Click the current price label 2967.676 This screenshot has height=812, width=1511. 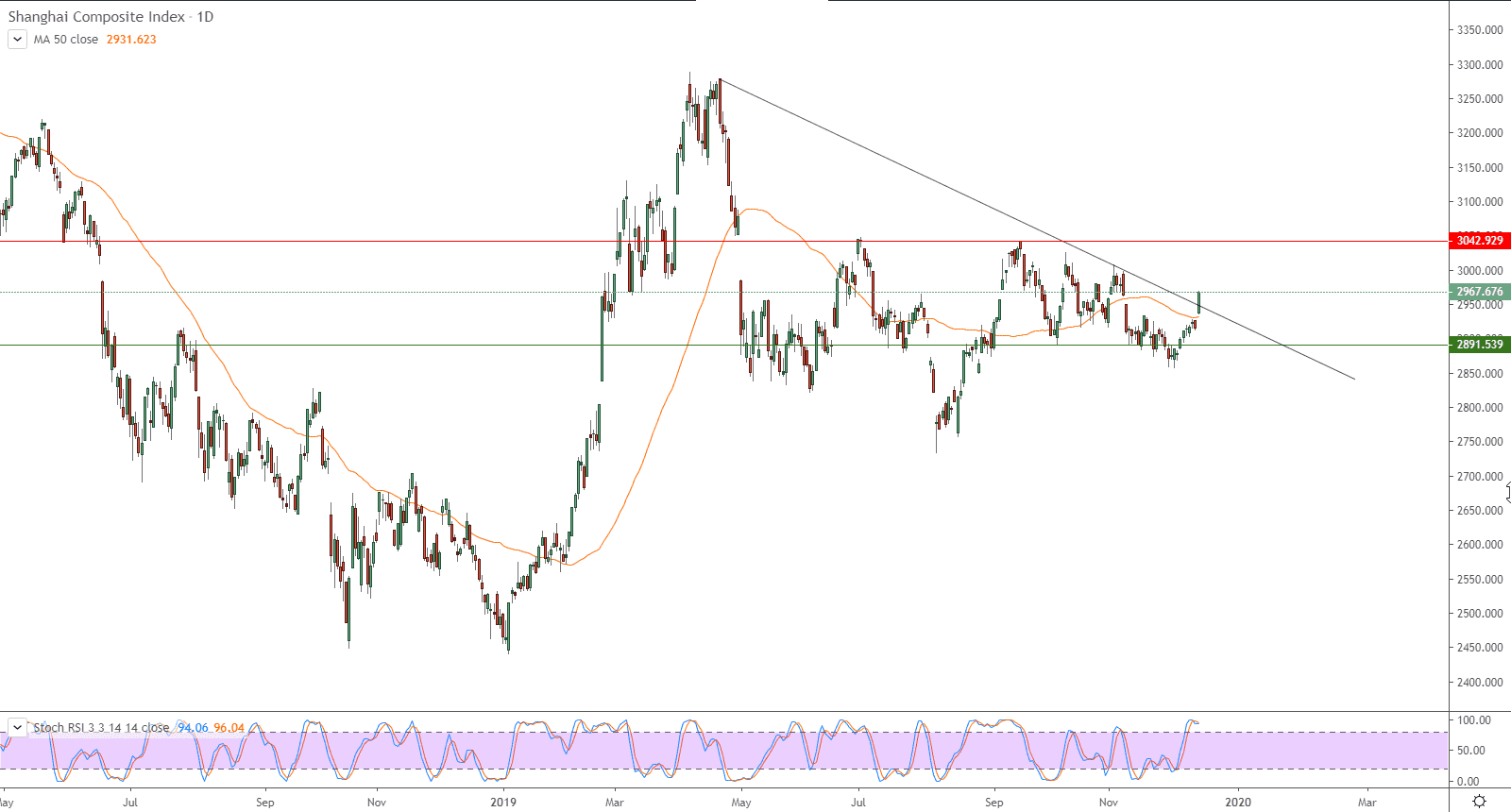[1480, 292]
